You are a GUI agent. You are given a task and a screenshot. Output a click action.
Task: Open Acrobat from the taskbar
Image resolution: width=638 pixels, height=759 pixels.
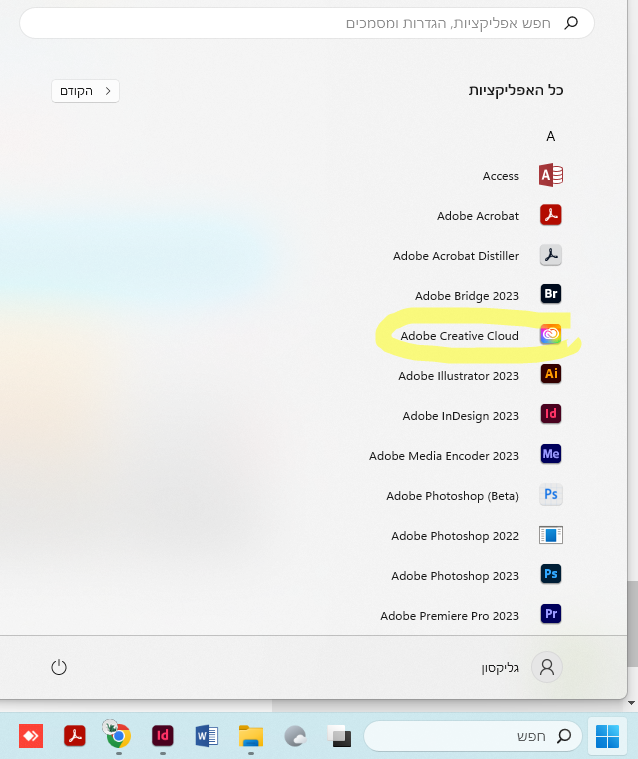point(75,736)
